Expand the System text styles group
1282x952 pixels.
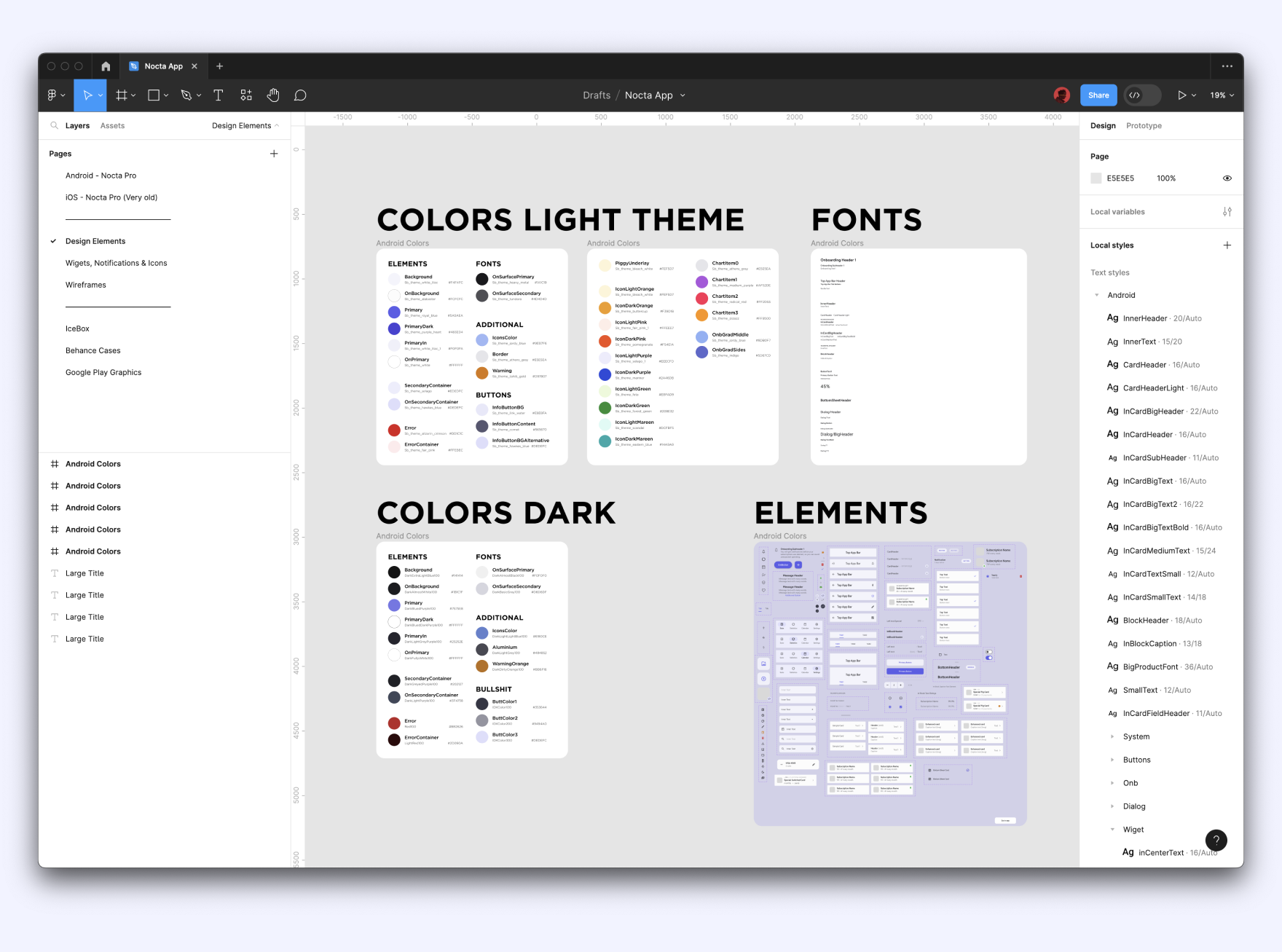click(1112, 736)
